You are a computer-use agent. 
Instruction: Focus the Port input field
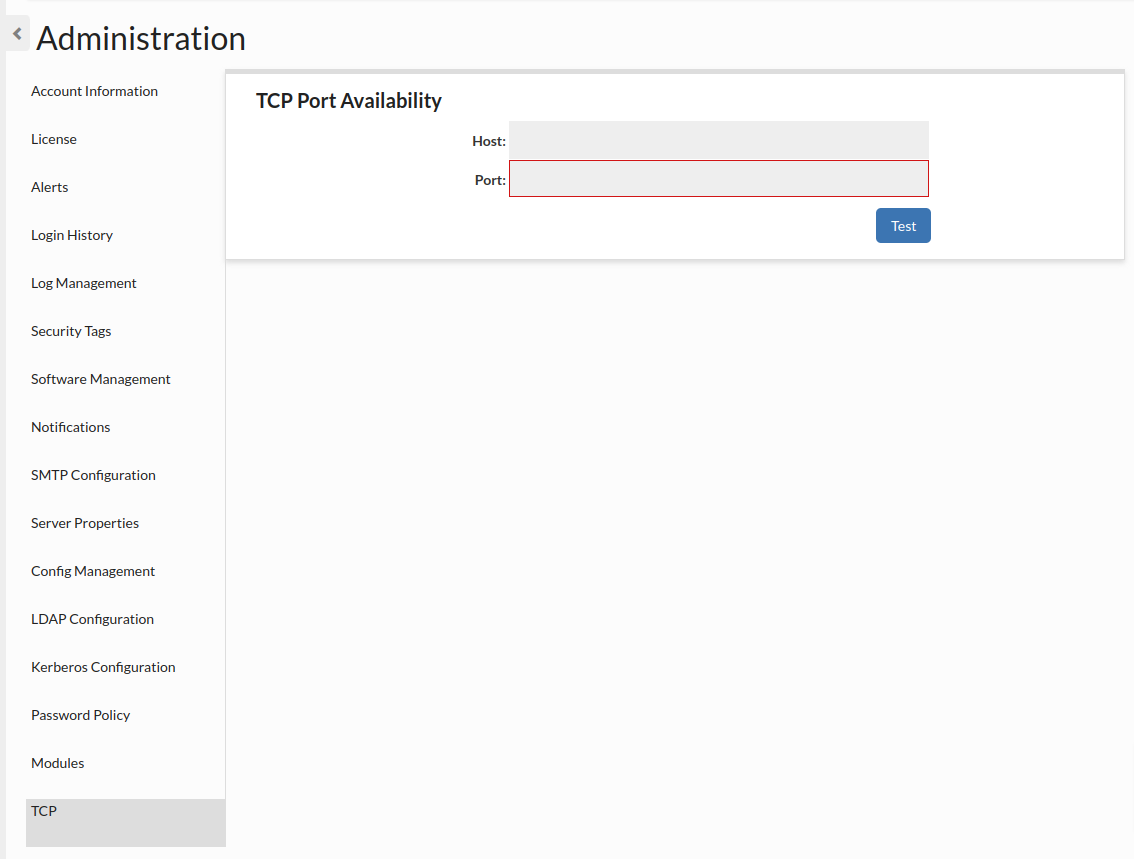click(x=718, y=179)
